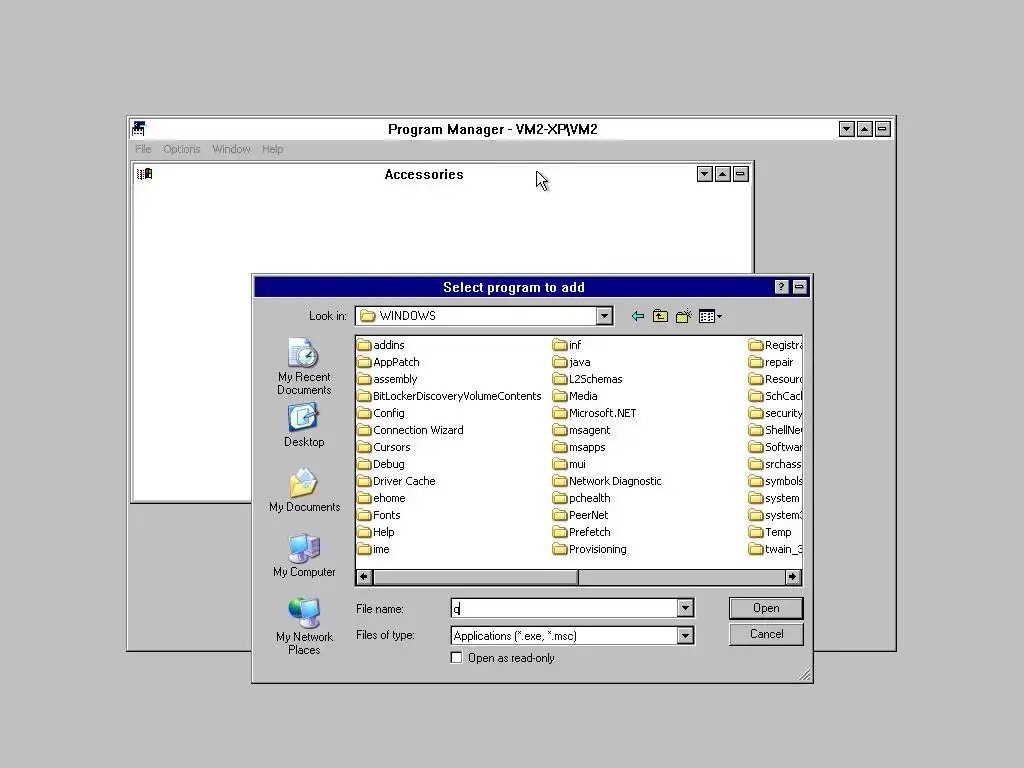Open My Recent Documents shortcut
The image size is (1024, 768).
pyautogui.click(x=304, y=366)
